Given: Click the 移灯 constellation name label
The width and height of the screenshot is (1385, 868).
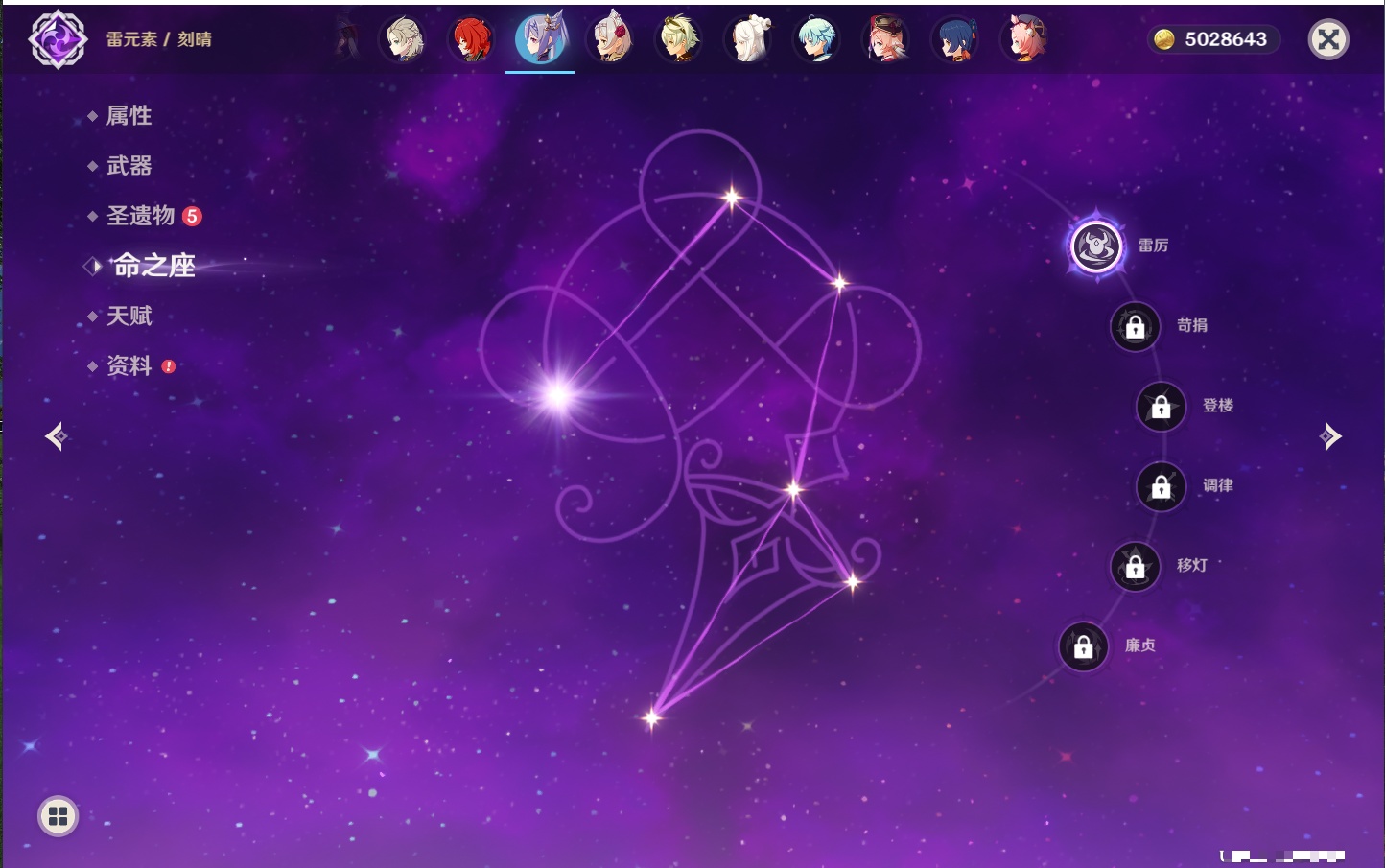Looking at the screenshot, I should tap(1192, 565).
